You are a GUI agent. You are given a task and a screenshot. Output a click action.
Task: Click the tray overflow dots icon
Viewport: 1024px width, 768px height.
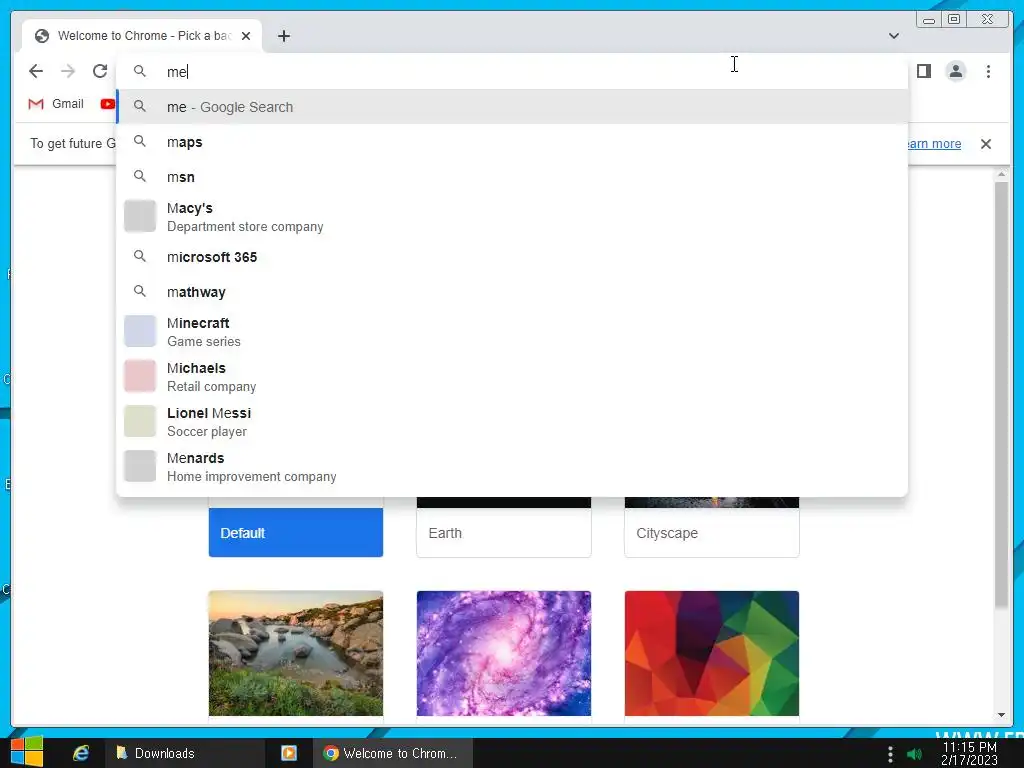click(x=889, y=754)
